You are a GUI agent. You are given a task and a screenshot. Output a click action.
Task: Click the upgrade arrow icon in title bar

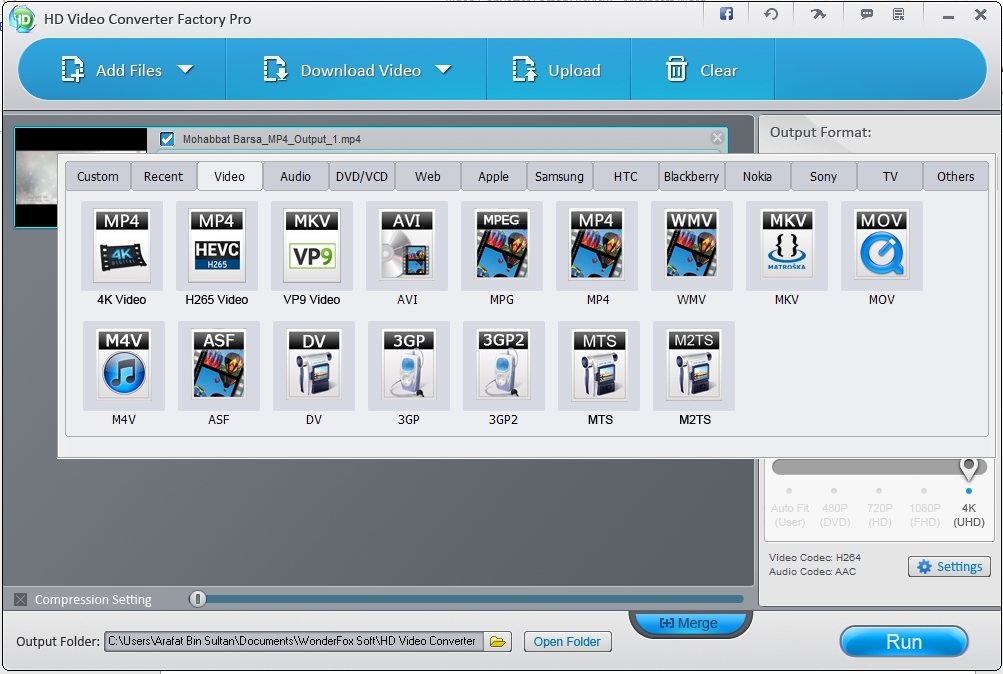pyautogui.click(x=818, y=14)
